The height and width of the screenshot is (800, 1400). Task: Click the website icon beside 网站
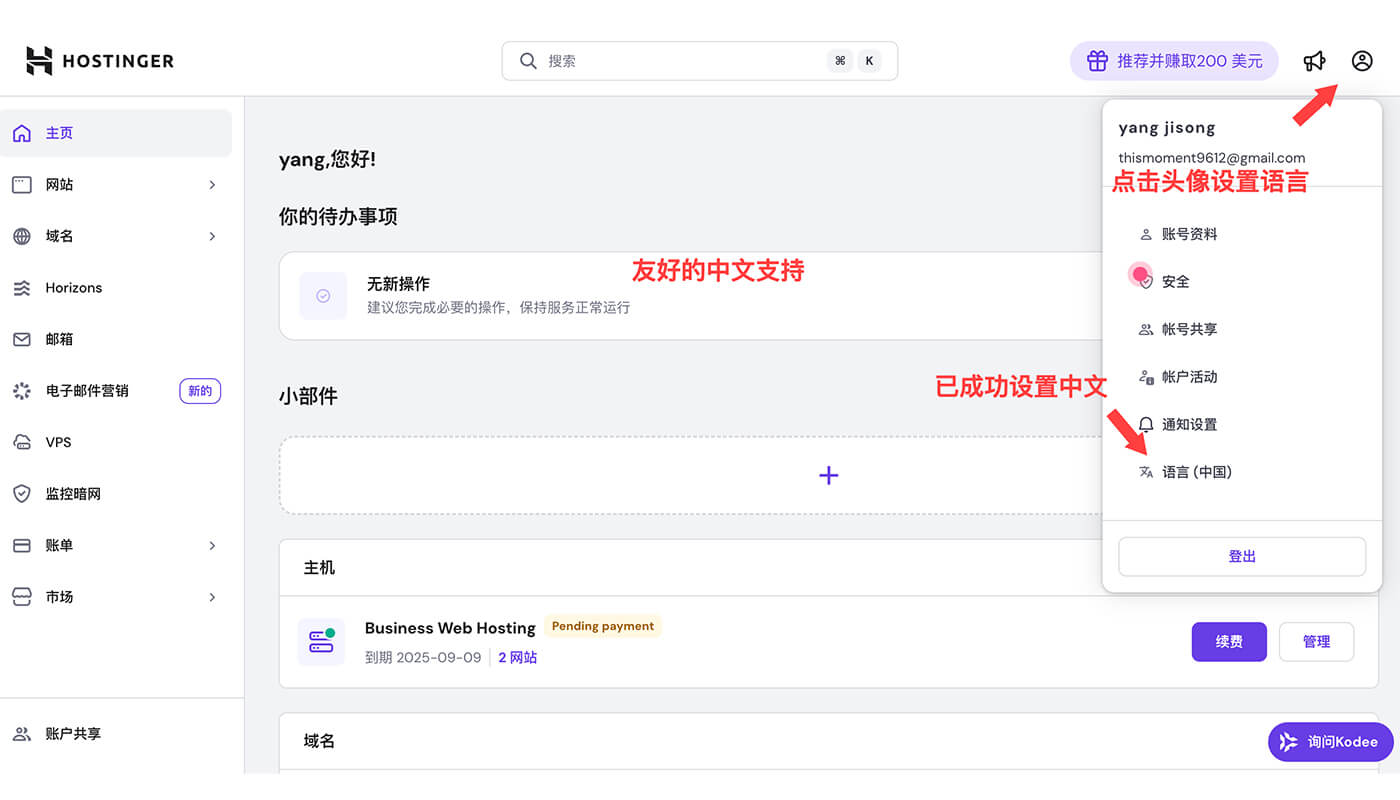22,185
